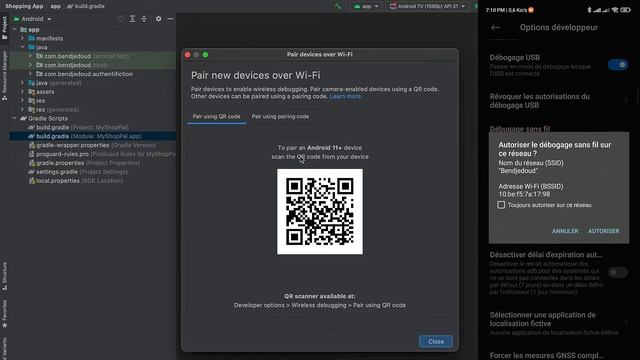Collapse the java folder node
640x360 pixels.
[22, 47]
